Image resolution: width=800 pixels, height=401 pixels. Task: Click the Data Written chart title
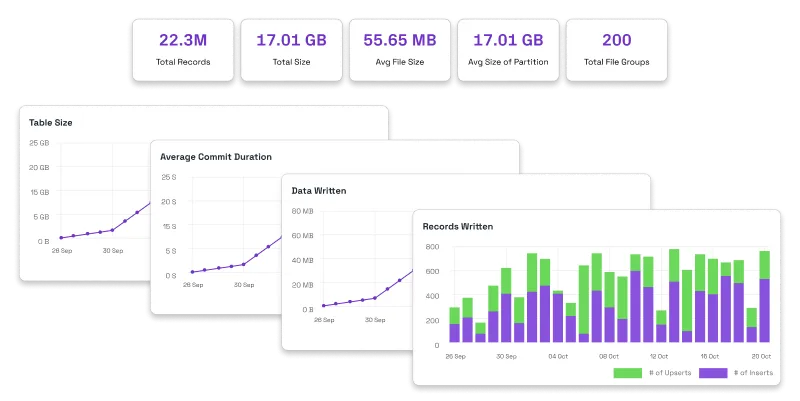click(x=319, y=191)
